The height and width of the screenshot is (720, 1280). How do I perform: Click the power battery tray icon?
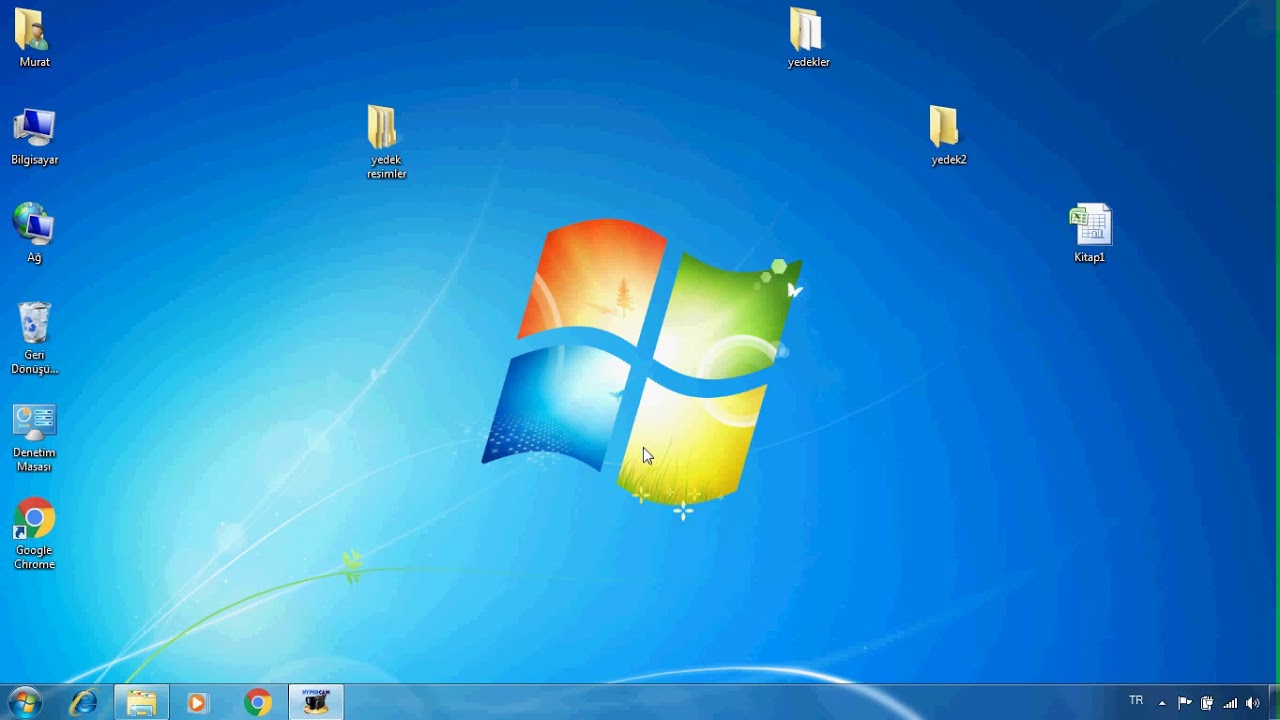click(x=1207, y=703)
